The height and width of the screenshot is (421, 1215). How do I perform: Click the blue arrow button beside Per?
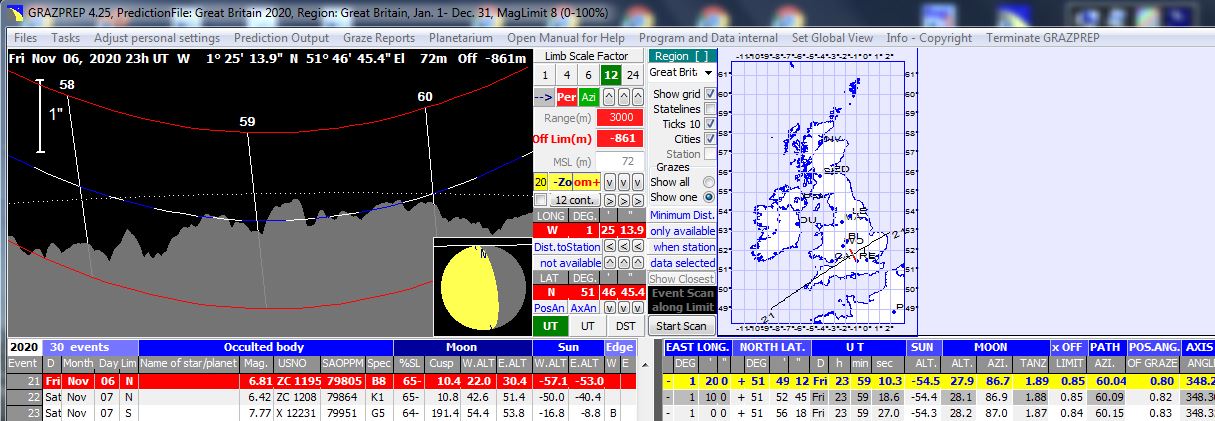543,97
